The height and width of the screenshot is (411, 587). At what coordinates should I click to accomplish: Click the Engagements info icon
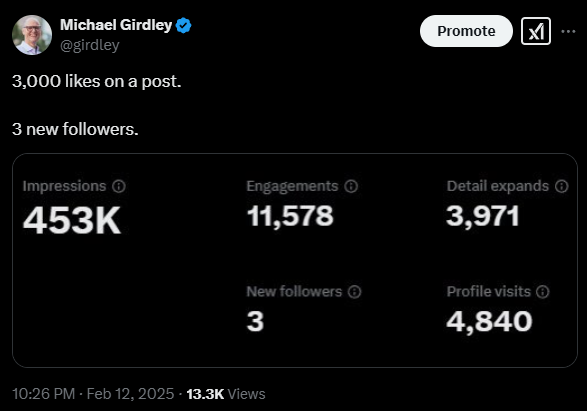[351, 186]
